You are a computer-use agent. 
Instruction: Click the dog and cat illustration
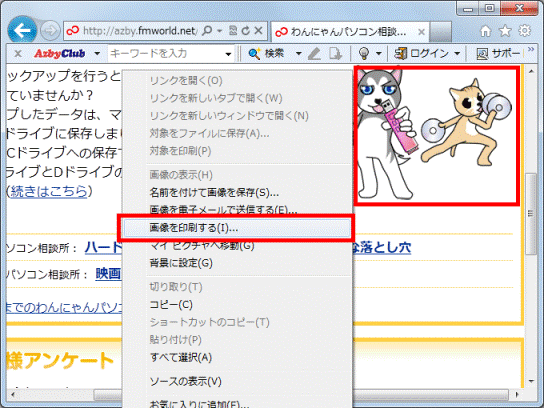(x=436, y=135)
